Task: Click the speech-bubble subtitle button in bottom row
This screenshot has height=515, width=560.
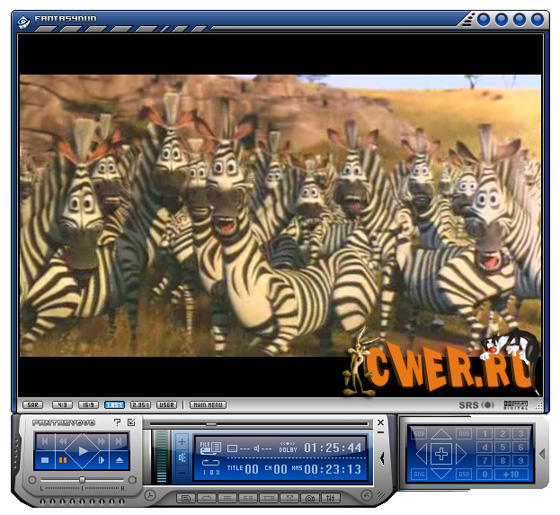Action: (x=186, y=498)
